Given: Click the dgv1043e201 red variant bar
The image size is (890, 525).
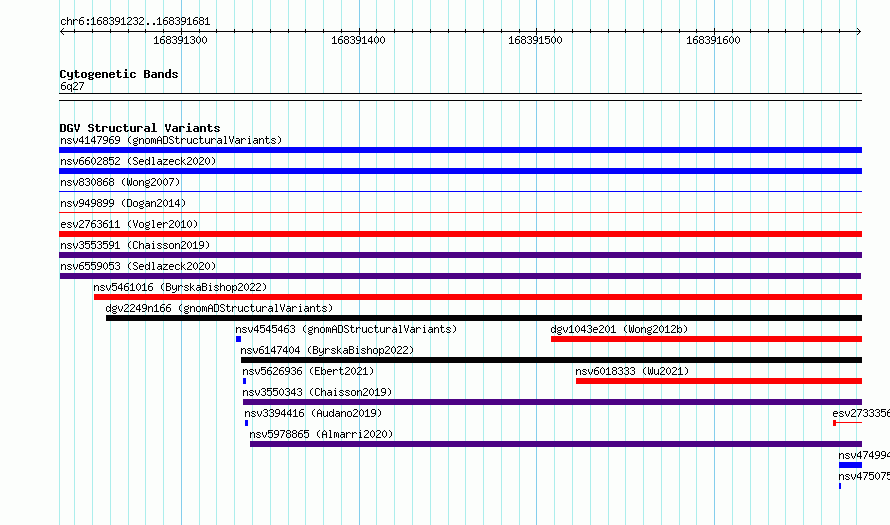Looking at the screenshot, I should tap(706, 339).
